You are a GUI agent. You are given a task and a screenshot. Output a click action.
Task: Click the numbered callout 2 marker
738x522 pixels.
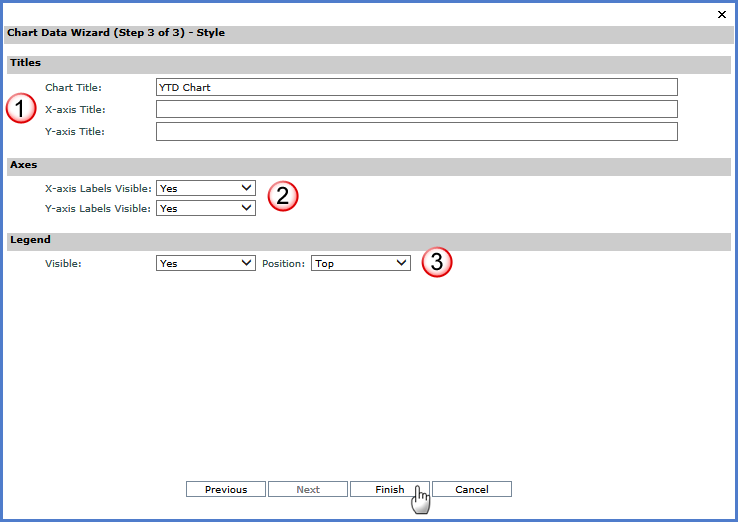pos(282,195)
